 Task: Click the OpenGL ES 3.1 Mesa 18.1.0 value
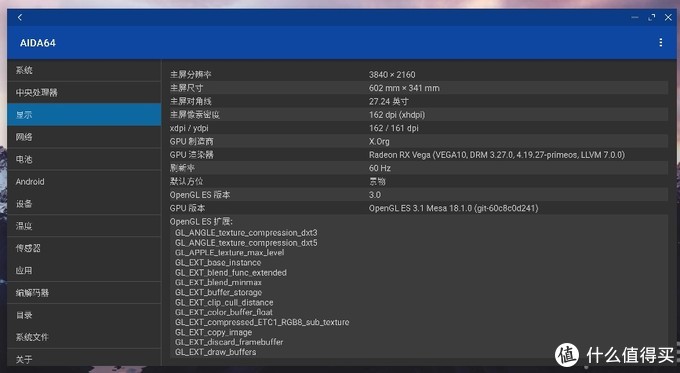[454, 208]
